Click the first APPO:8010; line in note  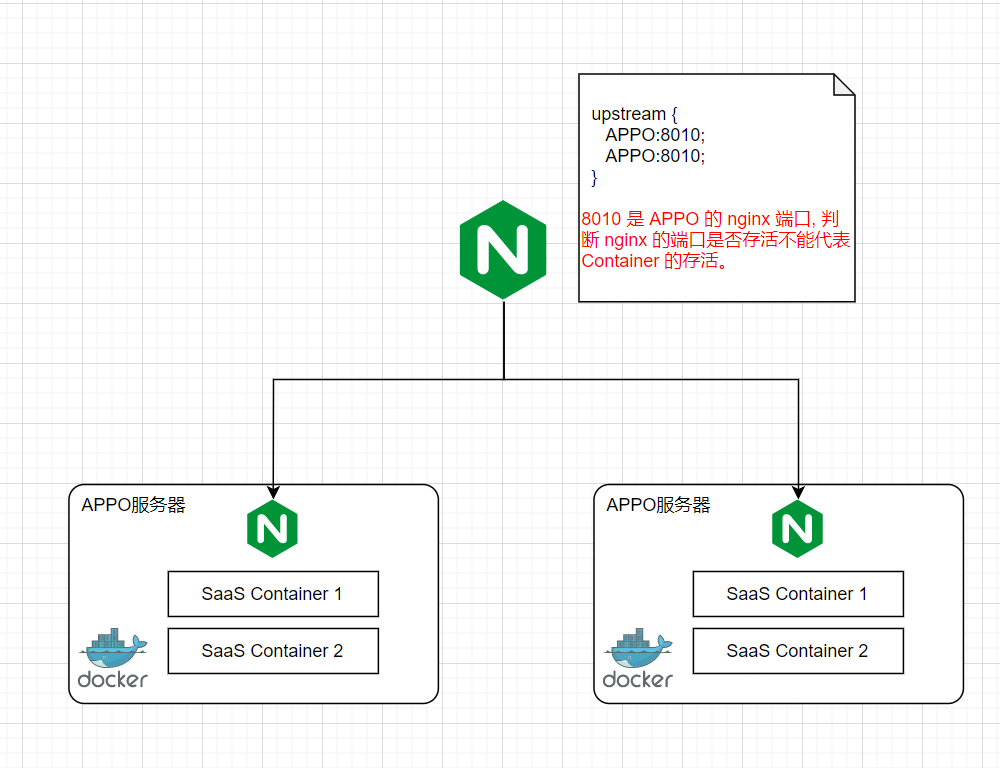[x=655, y=135]
